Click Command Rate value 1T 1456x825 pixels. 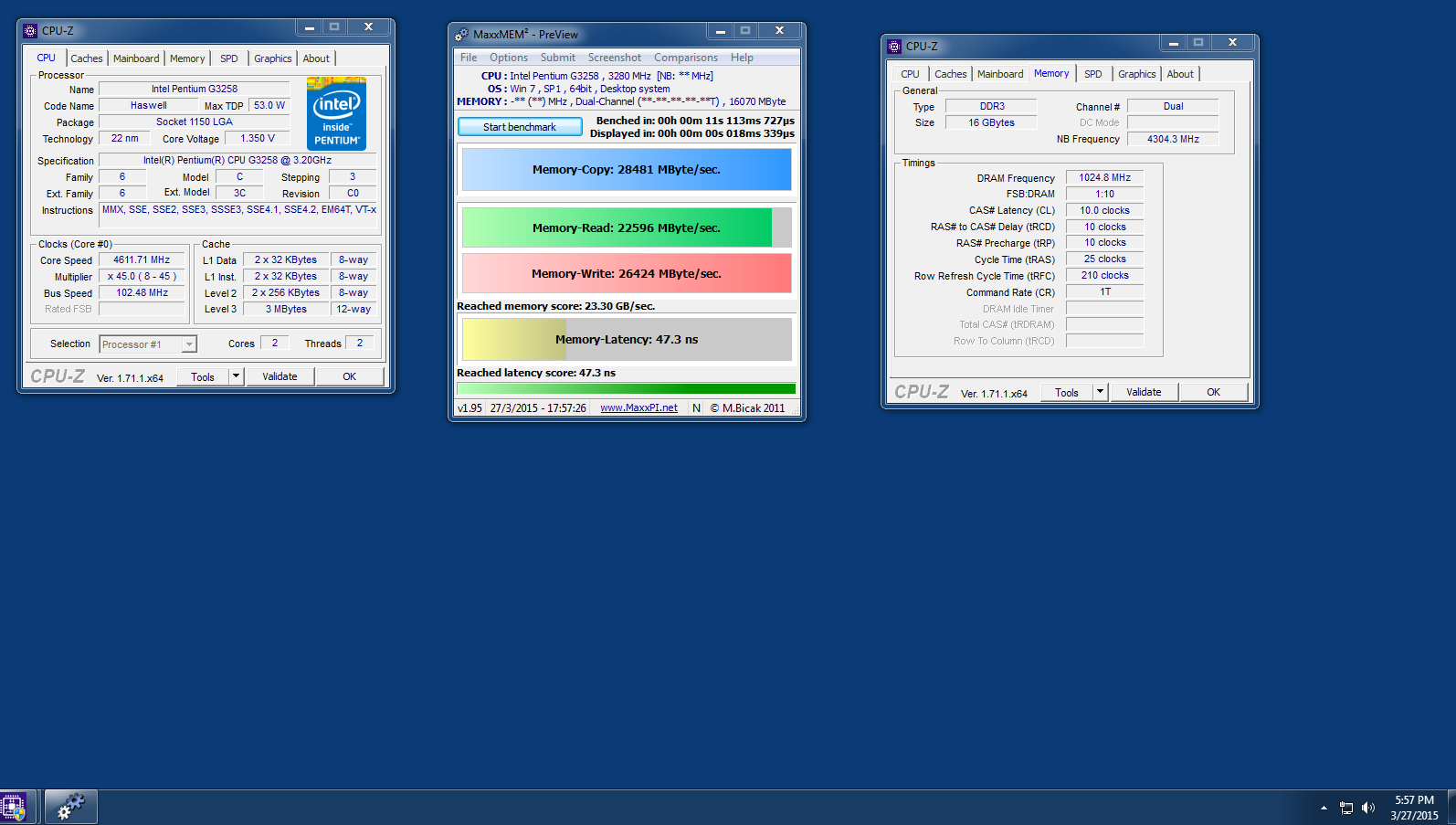[1104, 292]
